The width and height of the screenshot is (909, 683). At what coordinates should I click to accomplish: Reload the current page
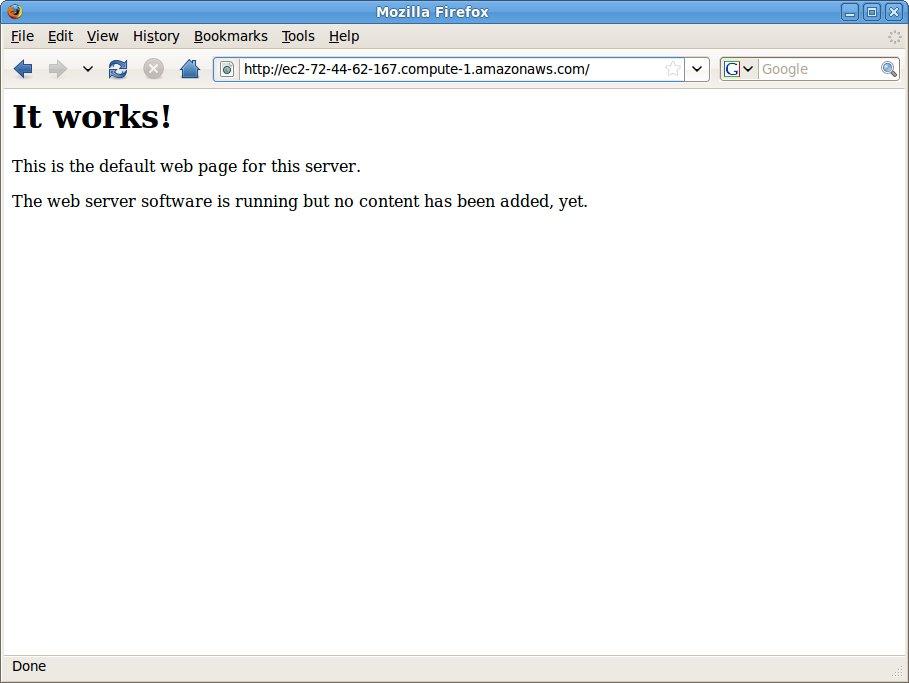(118, 70)
